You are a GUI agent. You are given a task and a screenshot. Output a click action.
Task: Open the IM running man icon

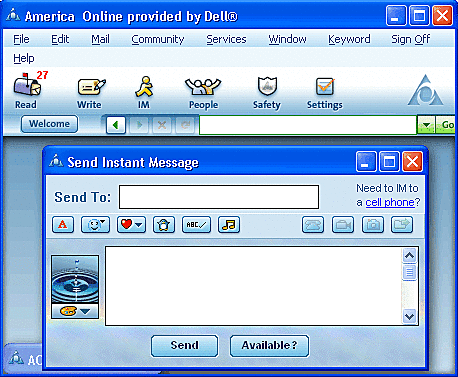pos(144,91)
